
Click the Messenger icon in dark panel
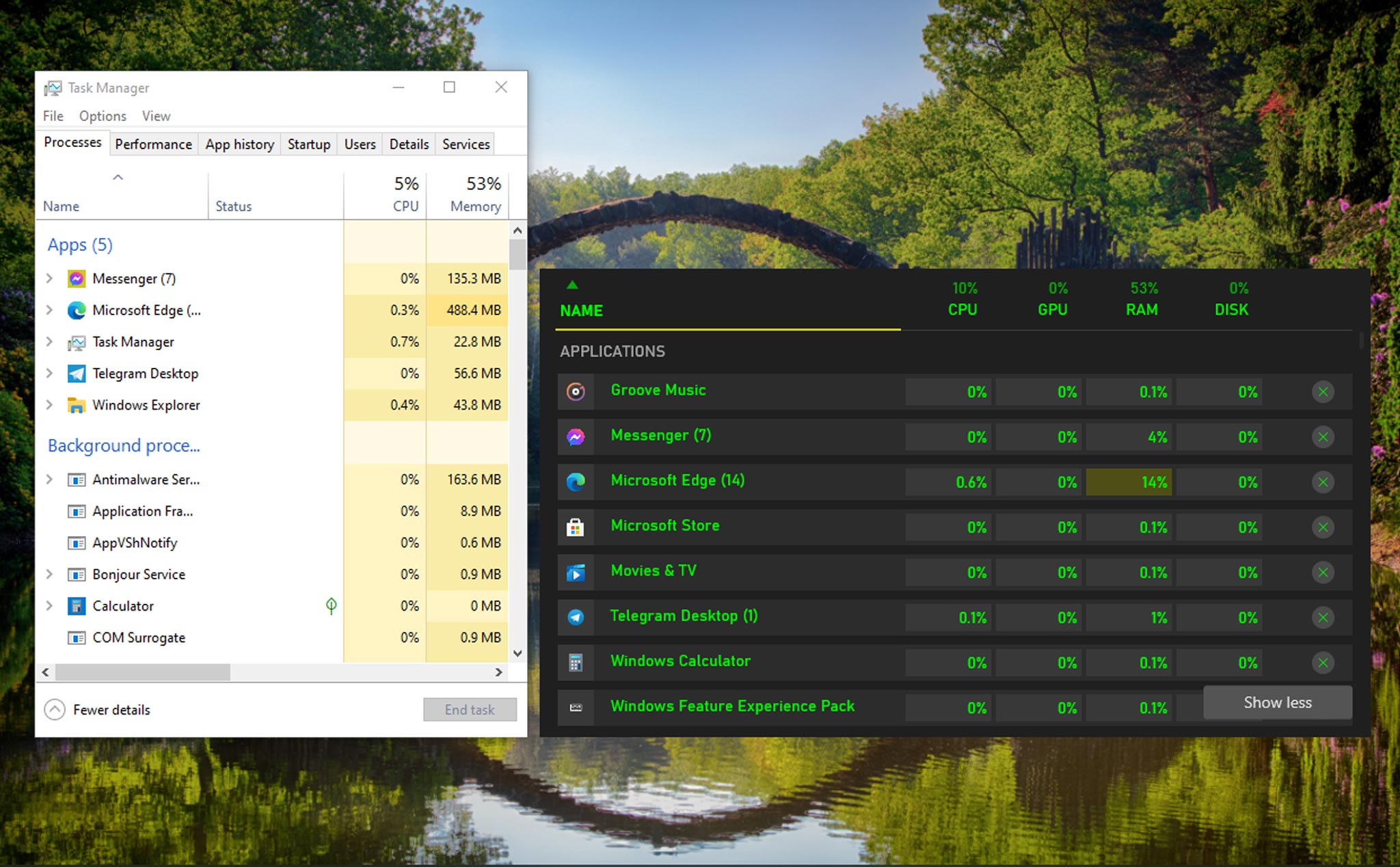[x=576, y=437]
